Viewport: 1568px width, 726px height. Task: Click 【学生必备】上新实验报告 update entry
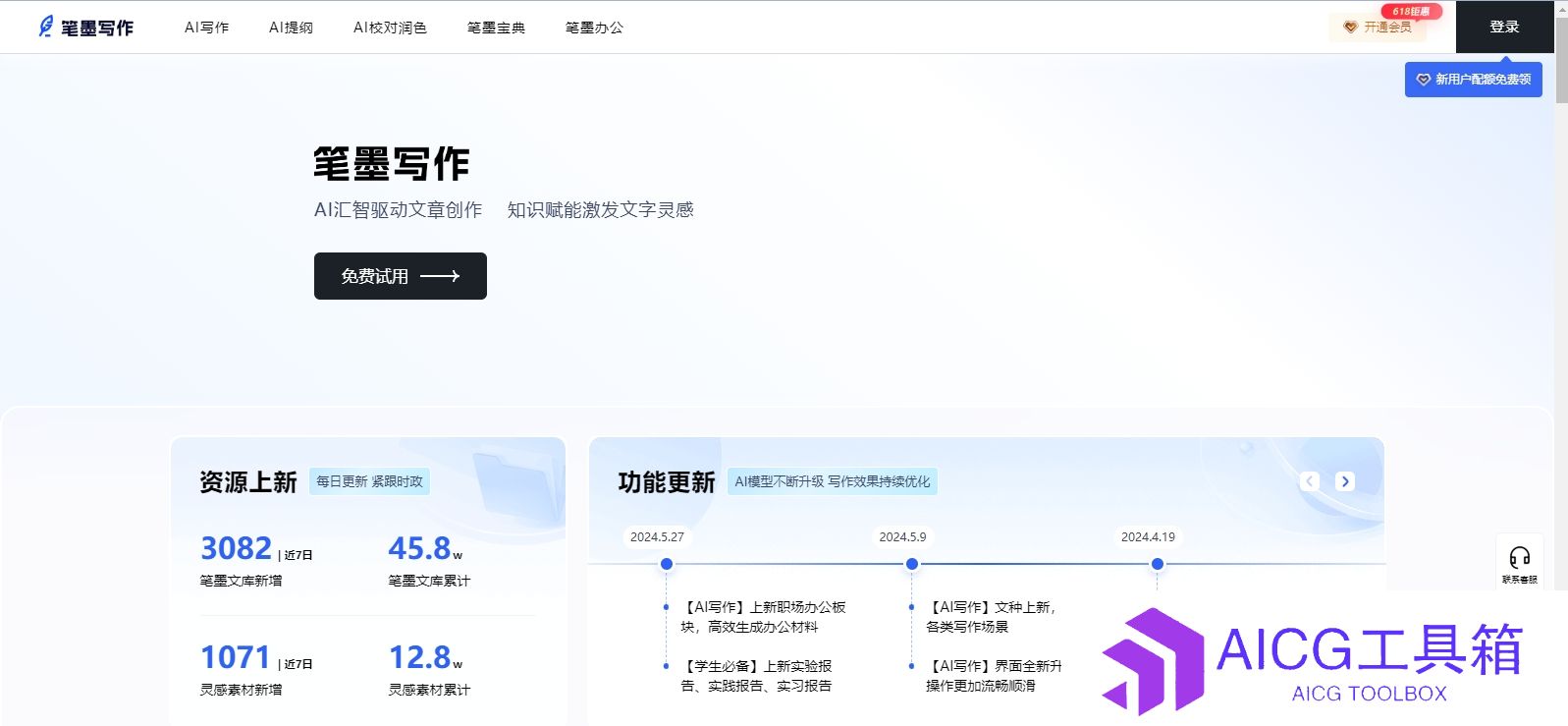tap(756, 676)
